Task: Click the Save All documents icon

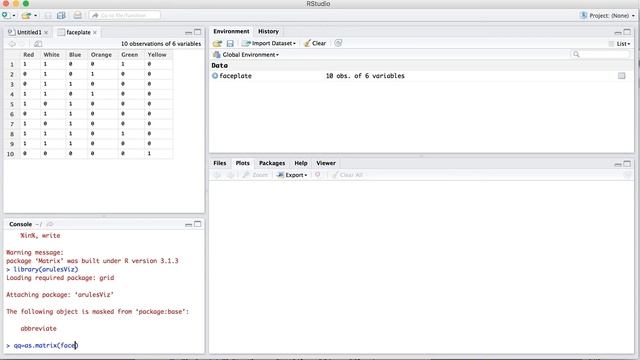Action: click(61, 16)
